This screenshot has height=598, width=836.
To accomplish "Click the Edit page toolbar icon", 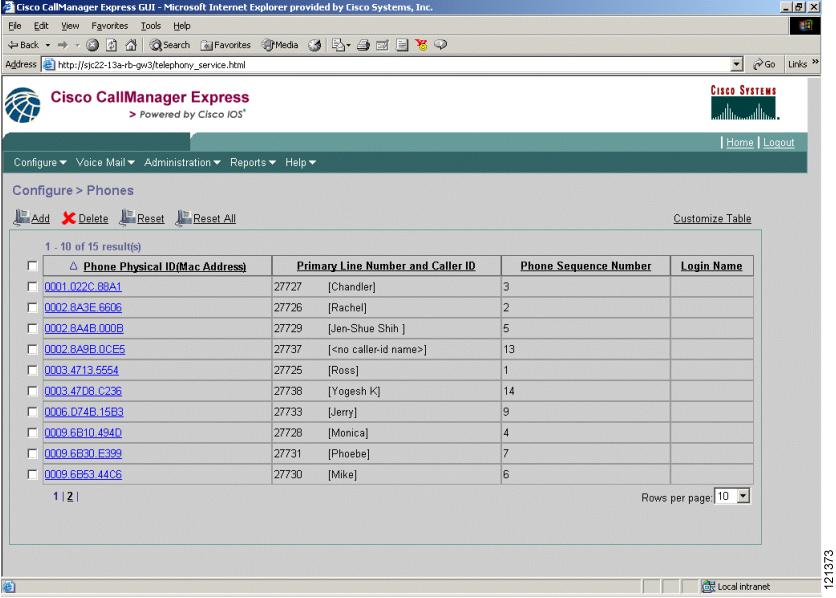I will click(382, 45).
